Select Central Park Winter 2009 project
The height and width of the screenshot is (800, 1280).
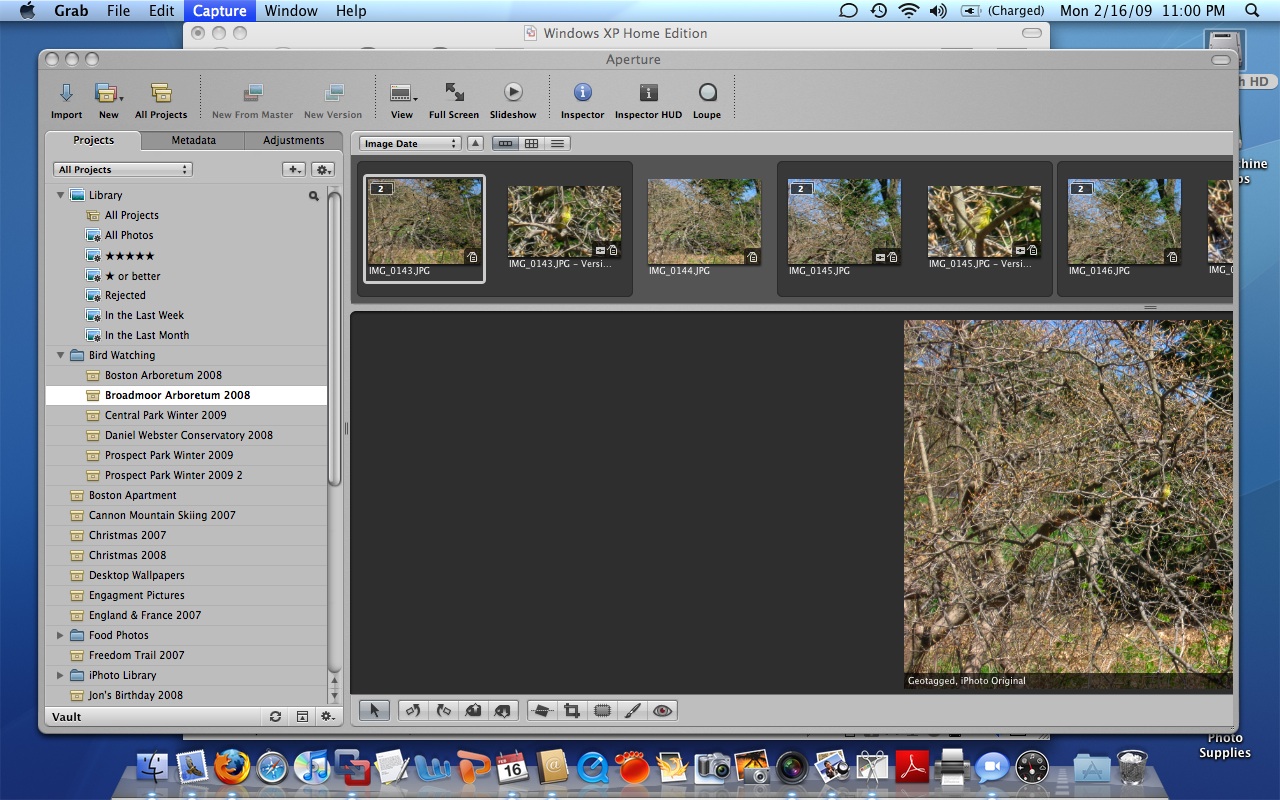pyautogui.click(x=165, y=415)
